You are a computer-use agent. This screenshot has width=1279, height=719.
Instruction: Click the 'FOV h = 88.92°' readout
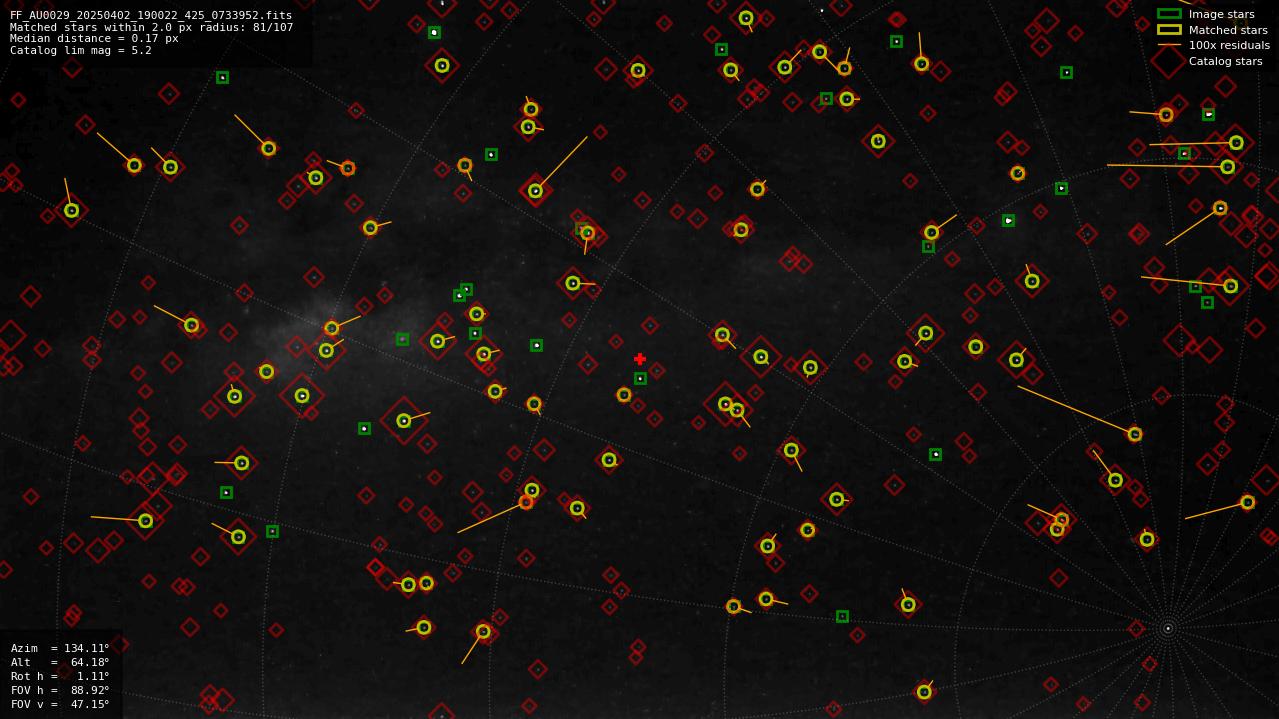pos(60,690)
